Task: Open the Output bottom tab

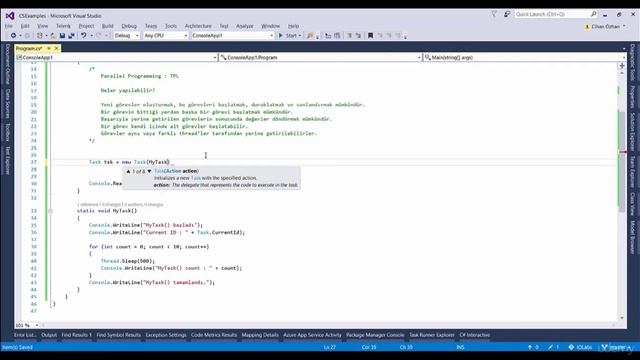Action: click(x=49, y=335)
